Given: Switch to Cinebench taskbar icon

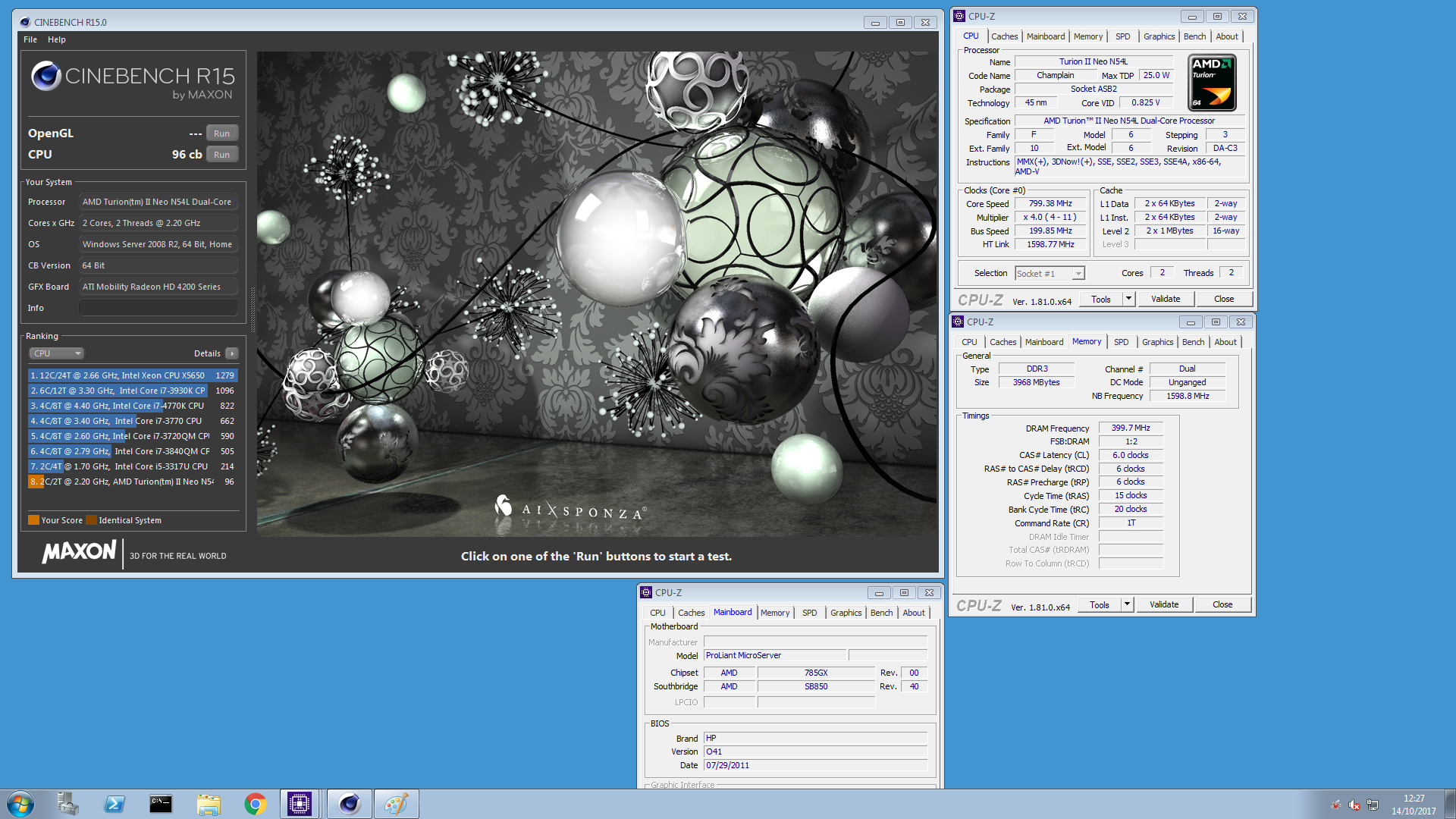Looking at the screenshot, I should pos(350,804).
